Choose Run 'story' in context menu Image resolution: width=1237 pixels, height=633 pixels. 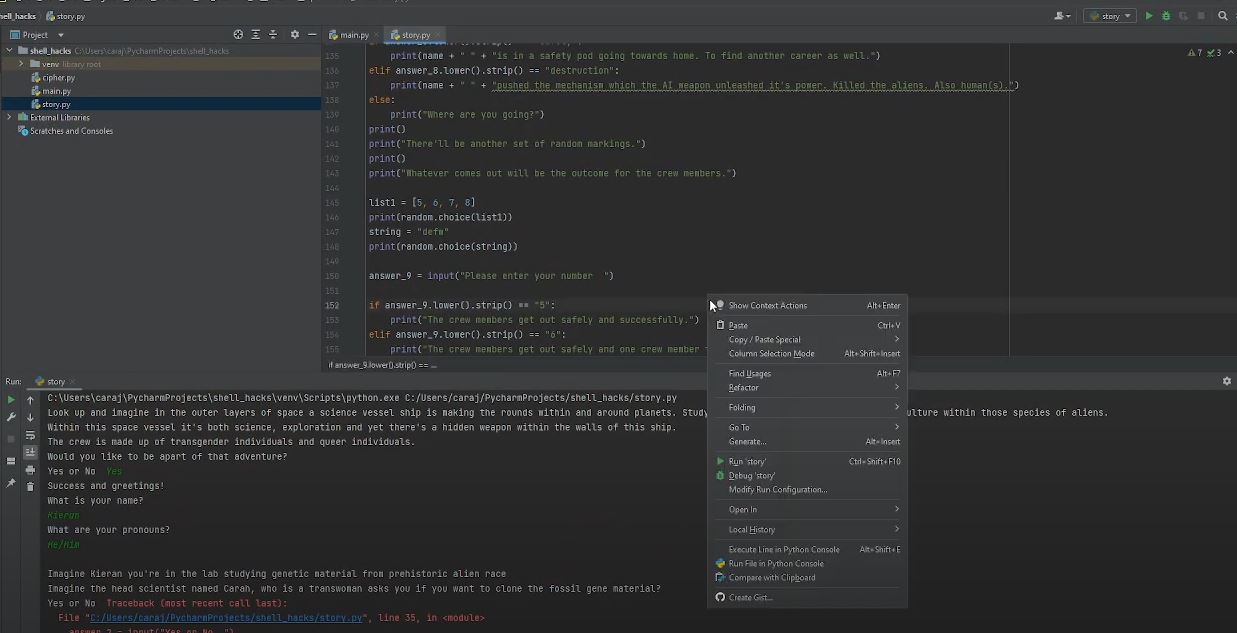(x=808, y=461)
